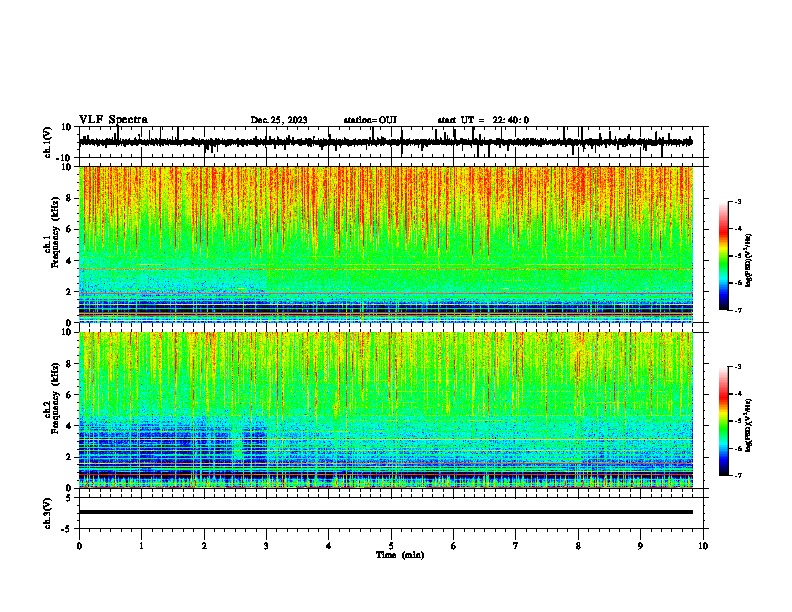Click the ch.2 spectrogram color scale bar
Viewport: 792px width, 612px height.
723,421
